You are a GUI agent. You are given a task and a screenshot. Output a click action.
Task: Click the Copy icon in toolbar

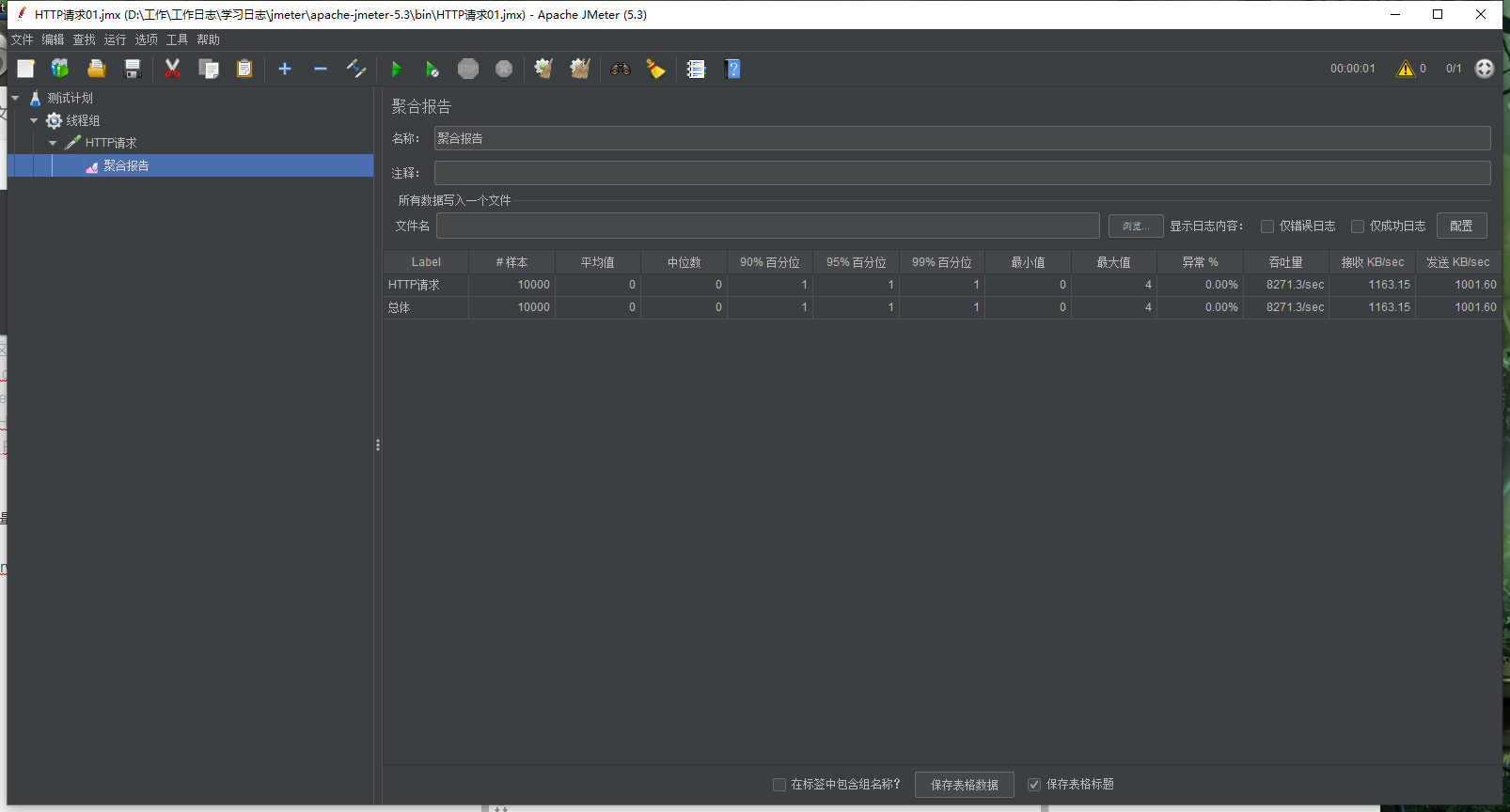point(209,69)
